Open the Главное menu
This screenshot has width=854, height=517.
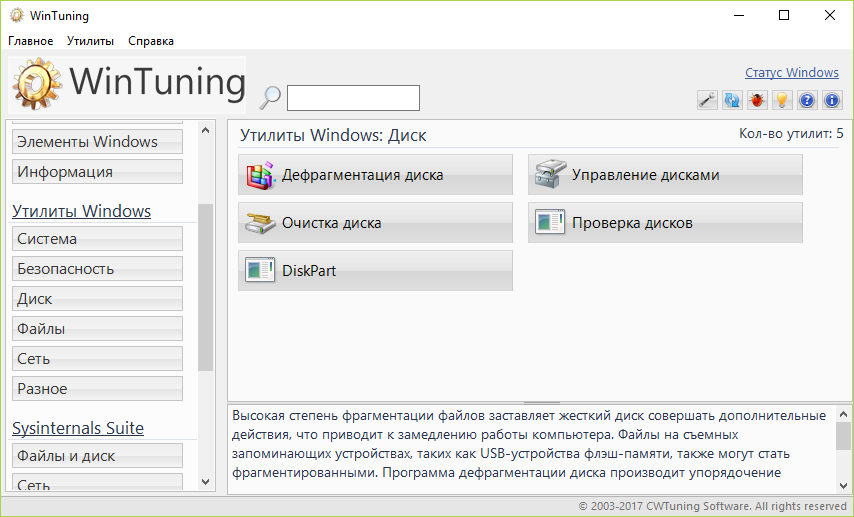(30, 41)
